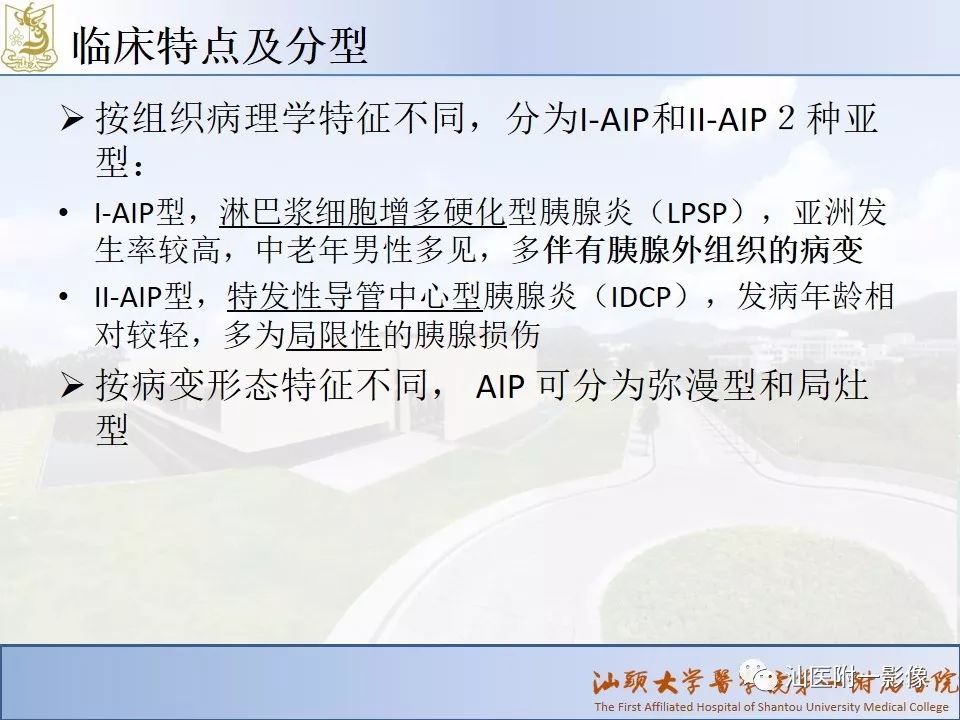Click The First Affiliated Hospital footer text
Screen dimensions: 960x720
pos(771,706)
